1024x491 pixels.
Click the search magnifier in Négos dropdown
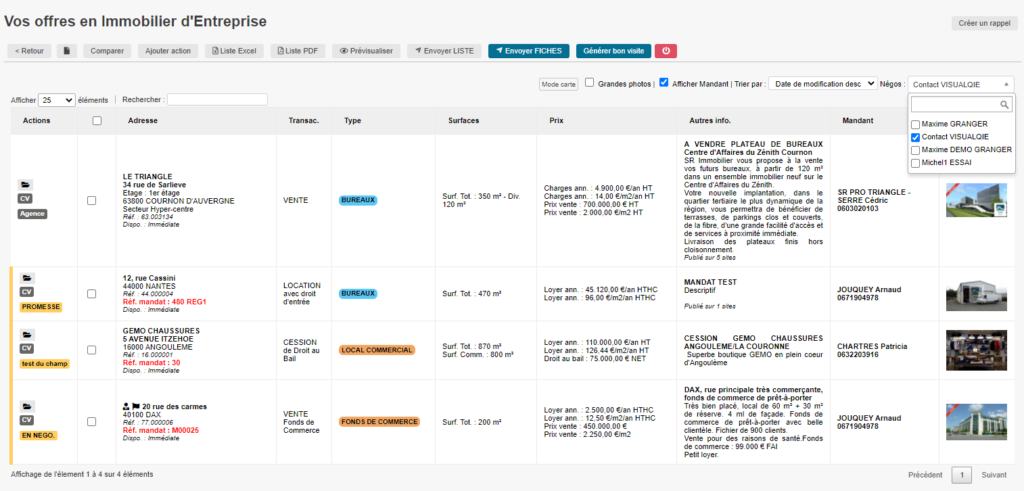tap(1006, 105)
